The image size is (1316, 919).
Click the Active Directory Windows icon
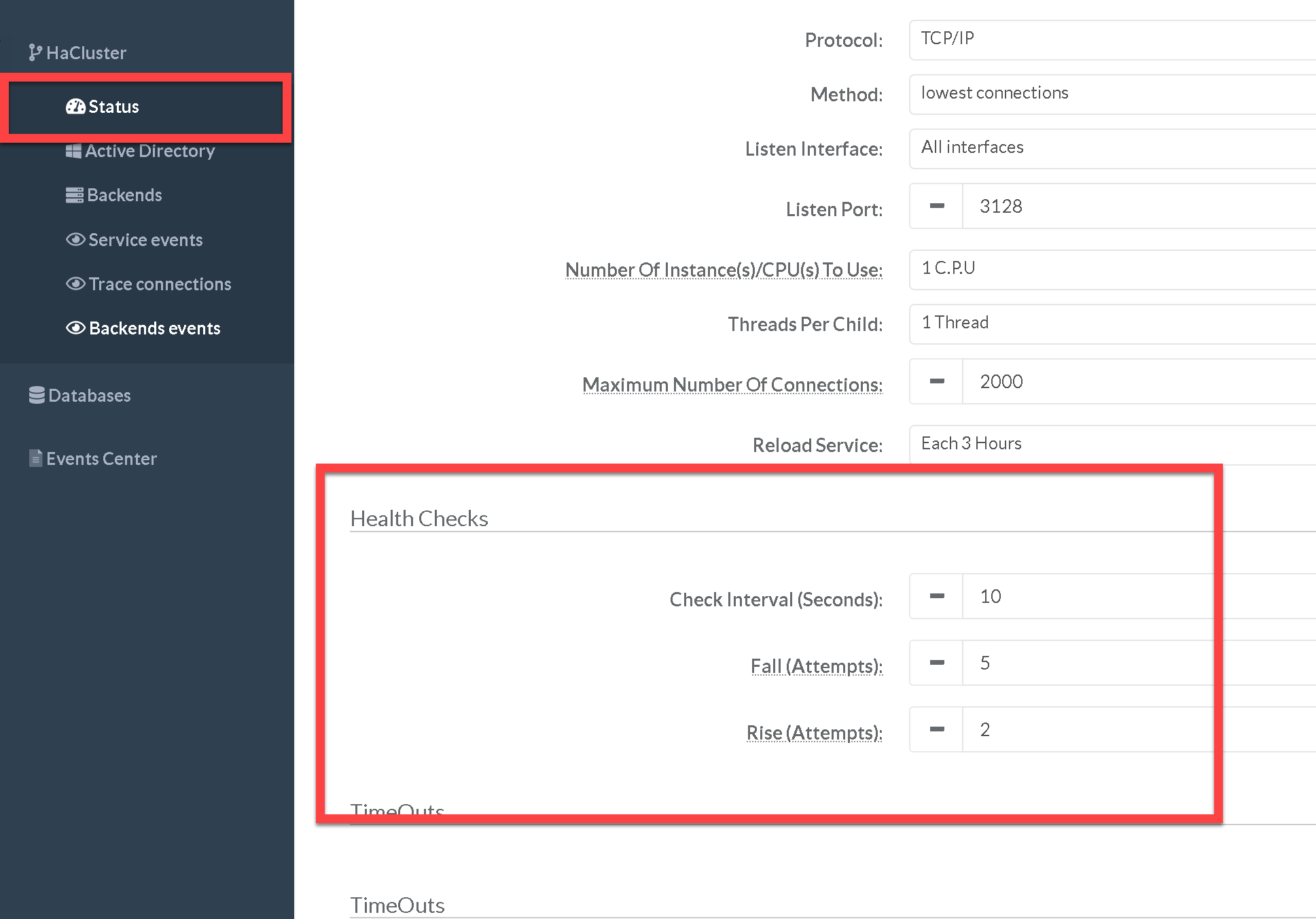pyautogui.click(x=73, y=151)
